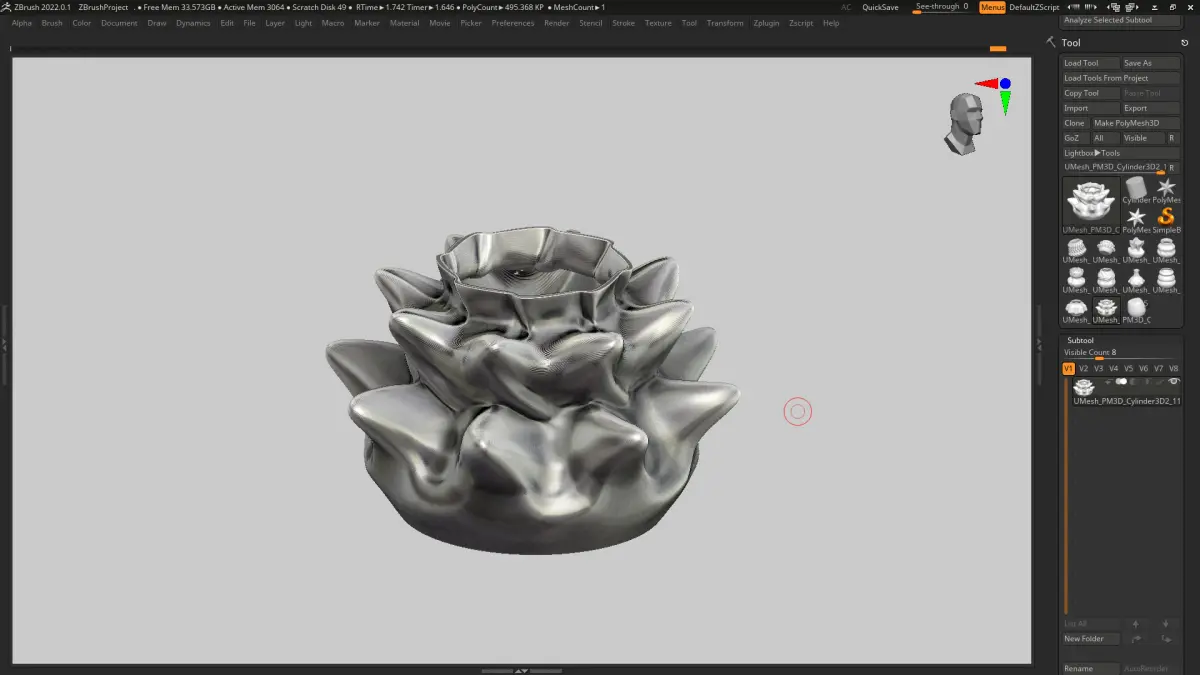Toggle the subtool boolean union mode switch
Image resolution: width=1200 pixels, height=675 pixels.
tap(1121, 381)
